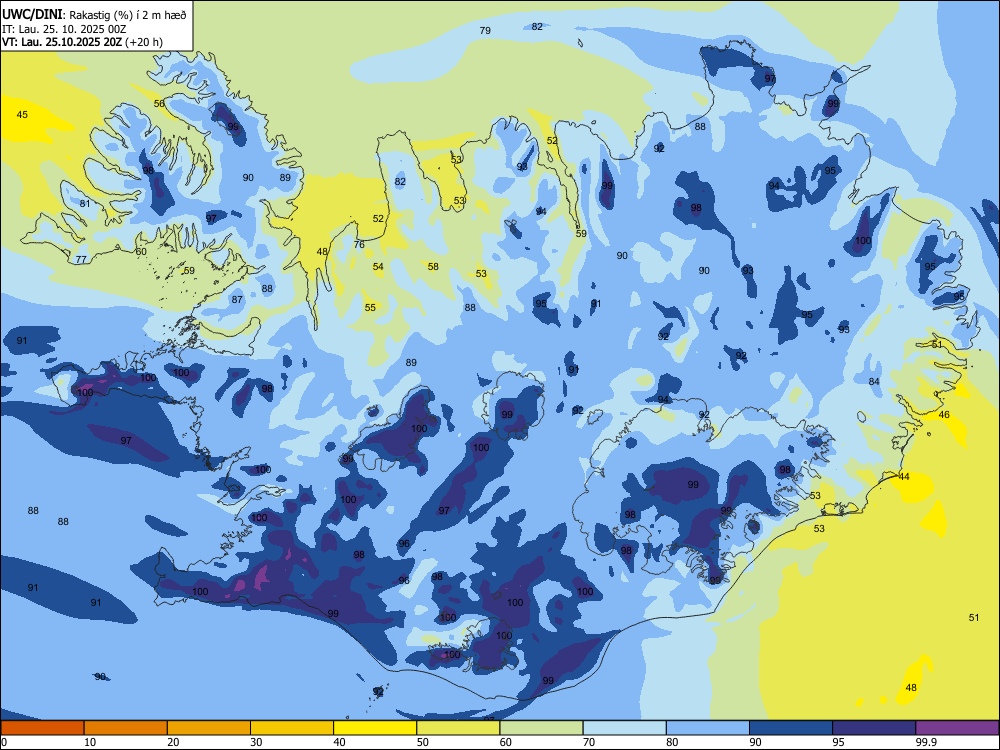This screenshot has width=1000, height=750.
Task: Click the humidity value '55' on the map
Action: [370, 308]
